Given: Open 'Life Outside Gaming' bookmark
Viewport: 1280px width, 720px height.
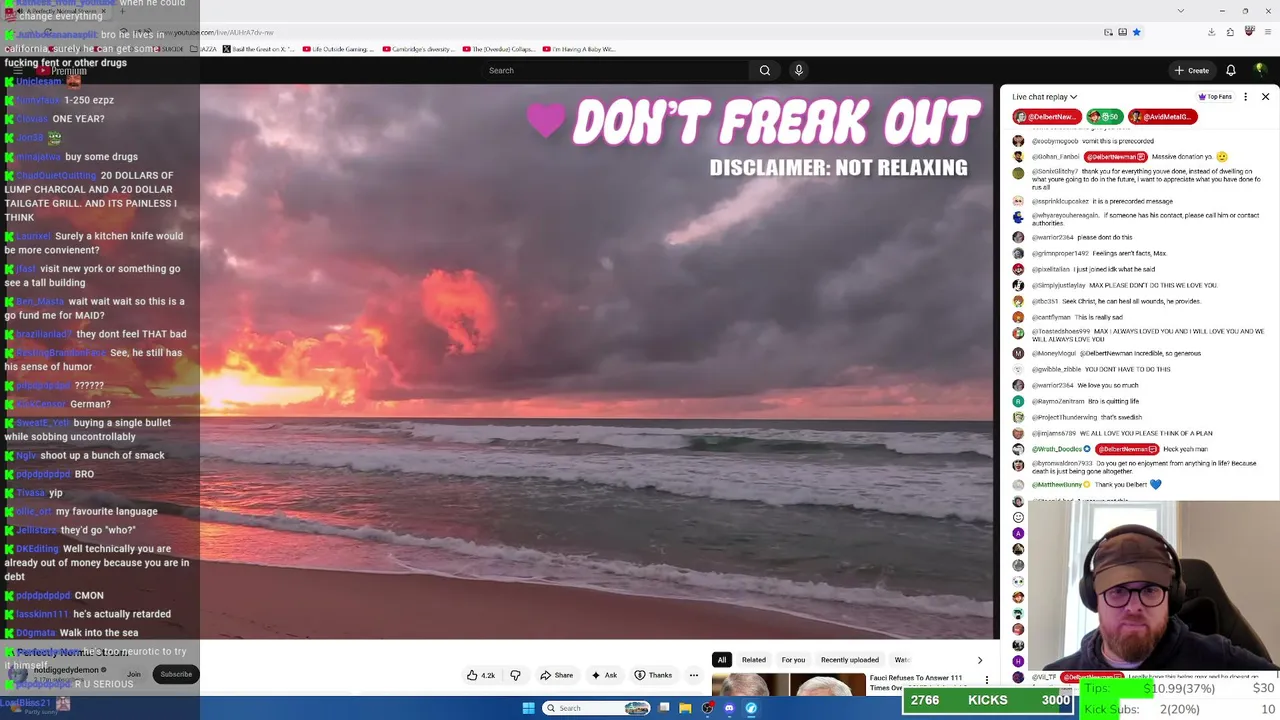Looking at the screenshot, I should [337, 49].
